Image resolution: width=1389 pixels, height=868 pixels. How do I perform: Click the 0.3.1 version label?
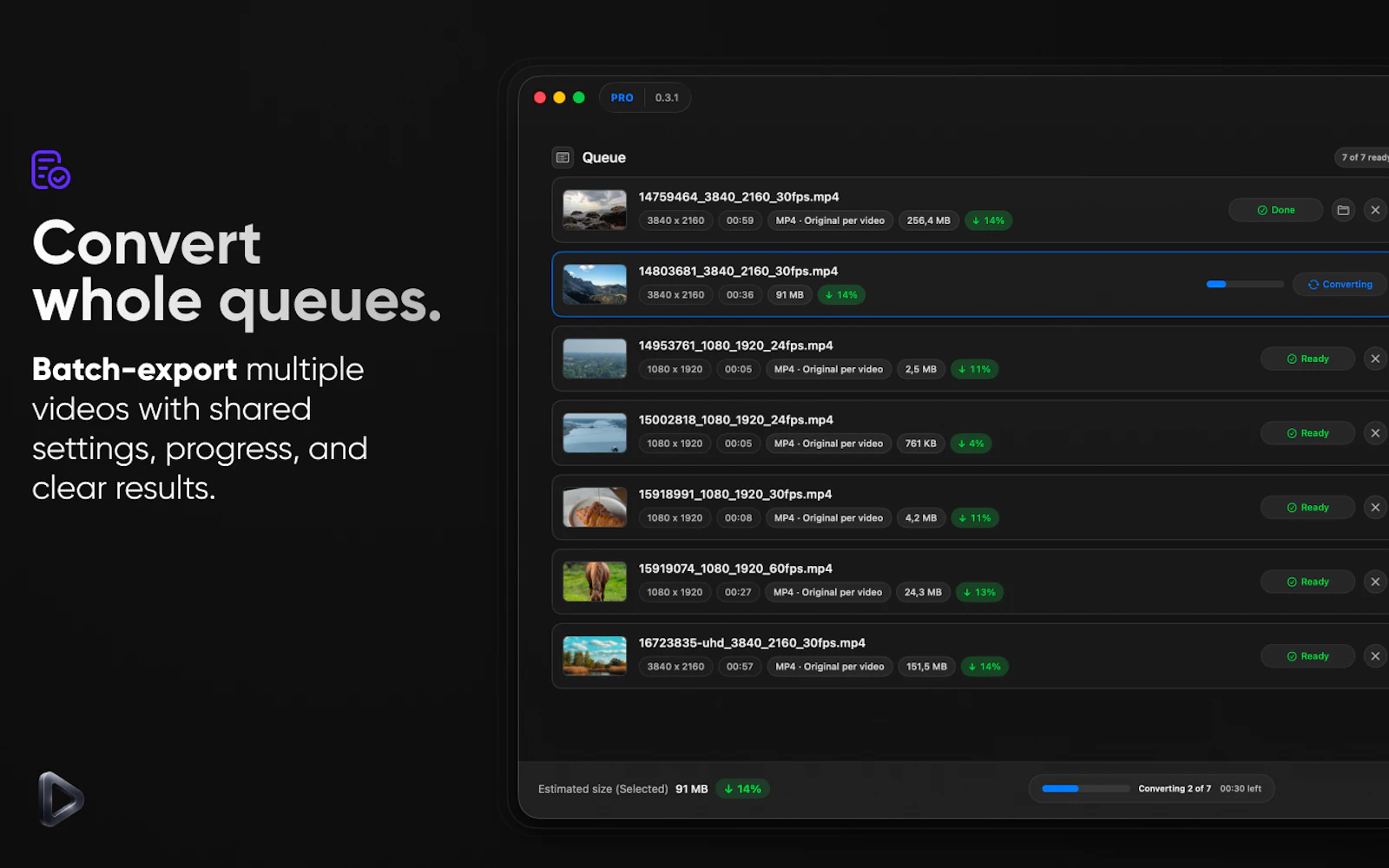pyautogui.click(x=667, y=98)
